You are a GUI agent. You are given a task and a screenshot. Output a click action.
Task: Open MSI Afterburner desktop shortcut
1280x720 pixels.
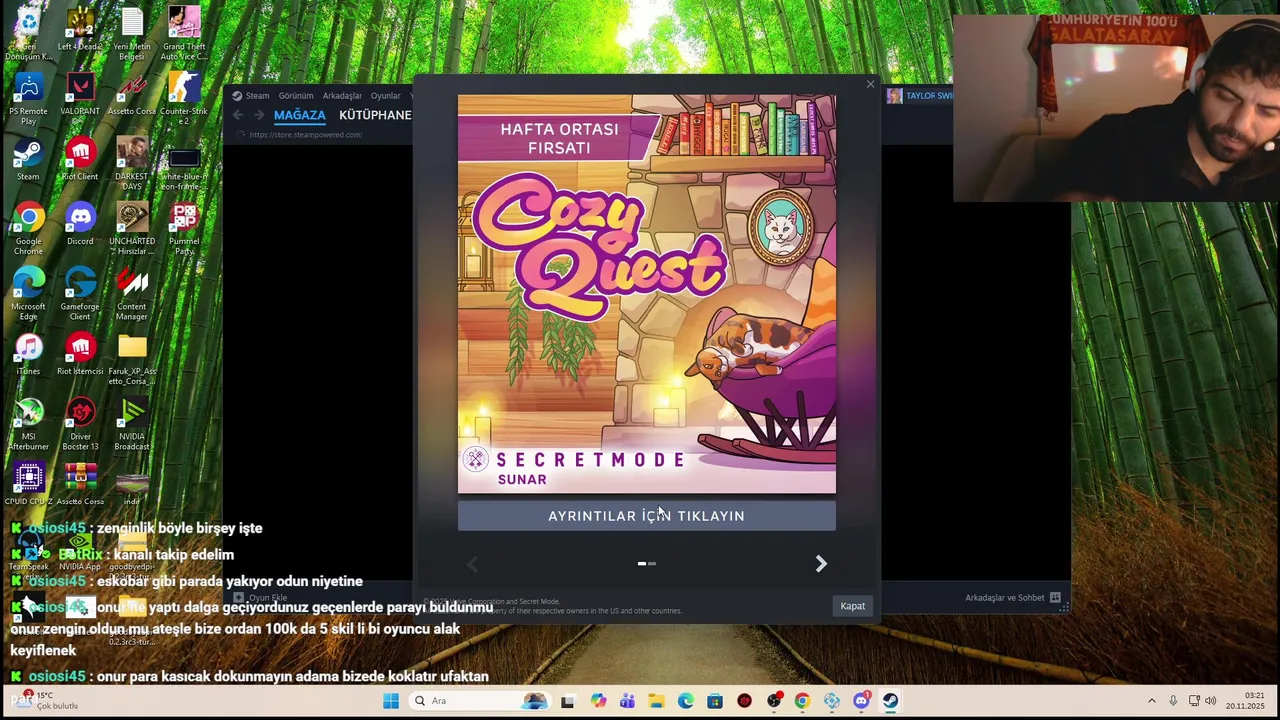tap(28, 424)
